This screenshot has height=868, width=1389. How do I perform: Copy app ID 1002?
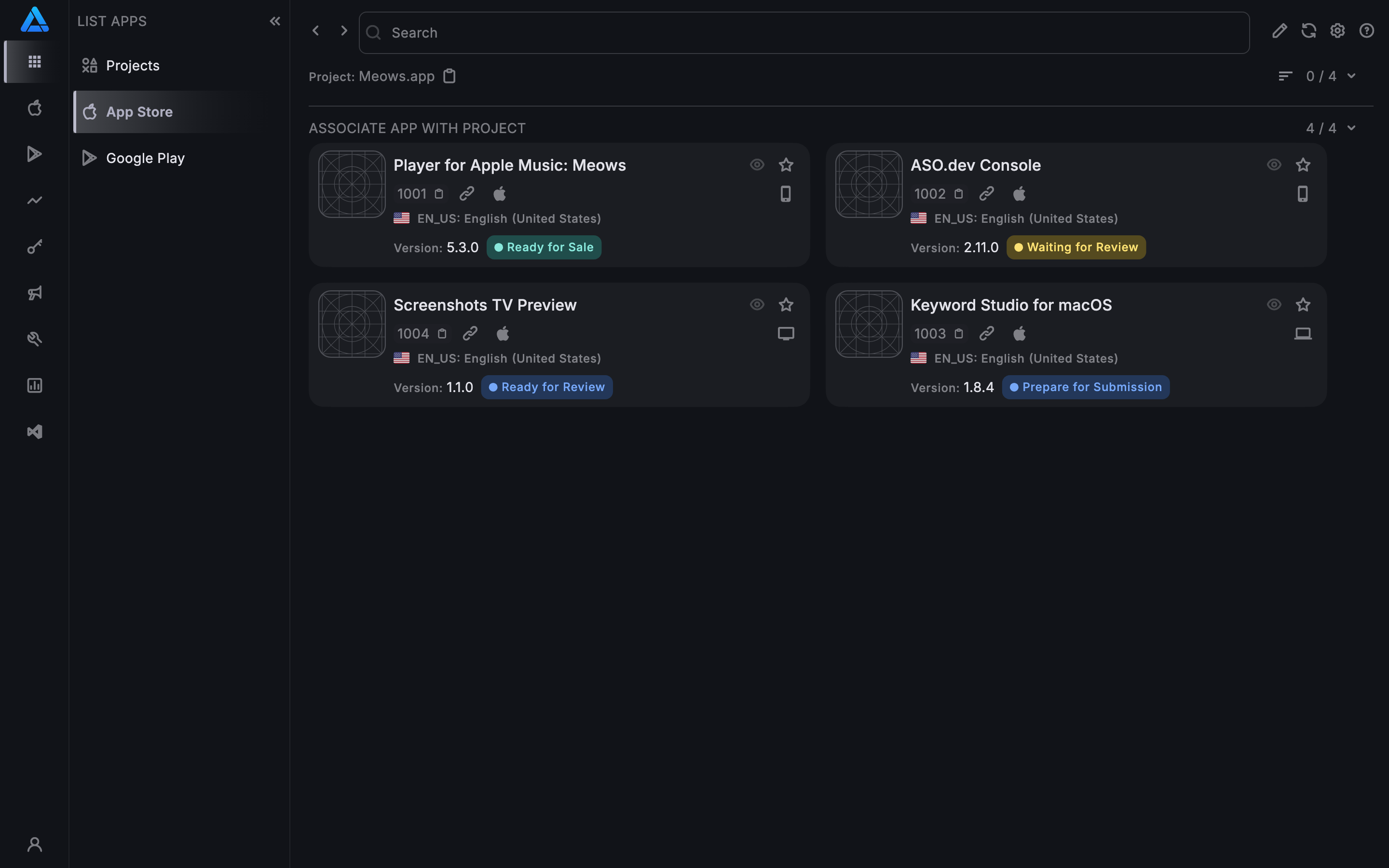click(x=958, y=194)
